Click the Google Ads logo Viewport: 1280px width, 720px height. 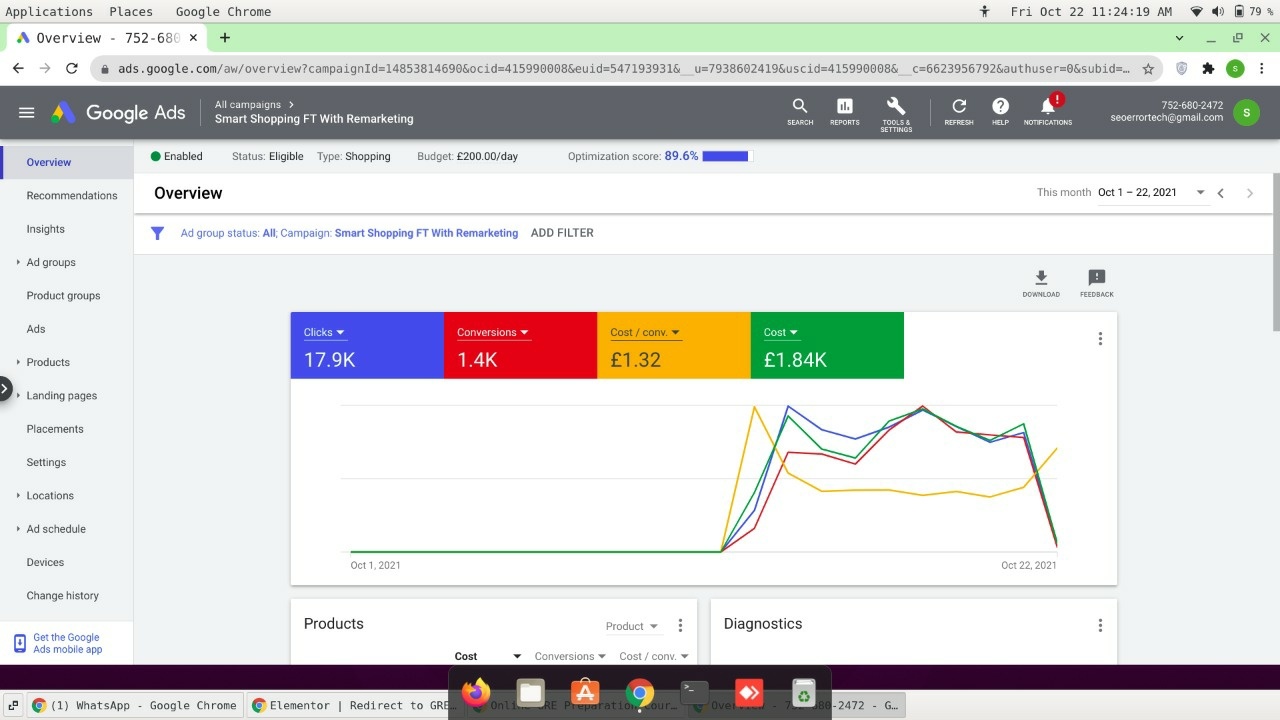coord(118,113)
